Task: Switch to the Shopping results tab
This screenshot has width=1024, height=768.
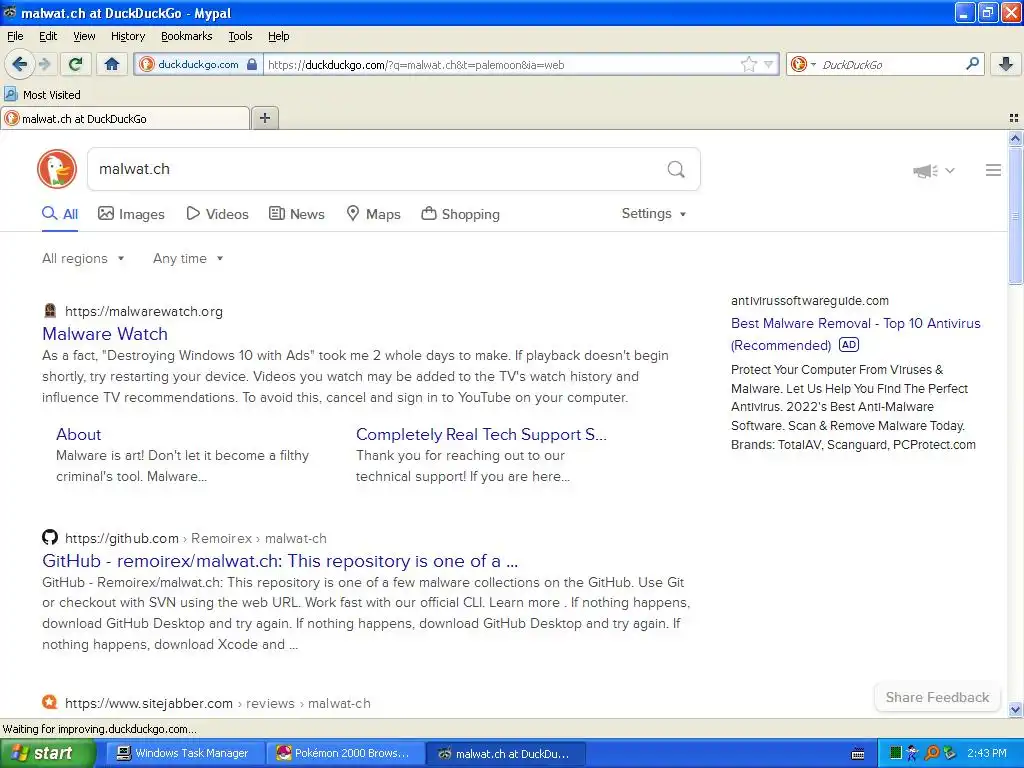Action: pos(460,214)
